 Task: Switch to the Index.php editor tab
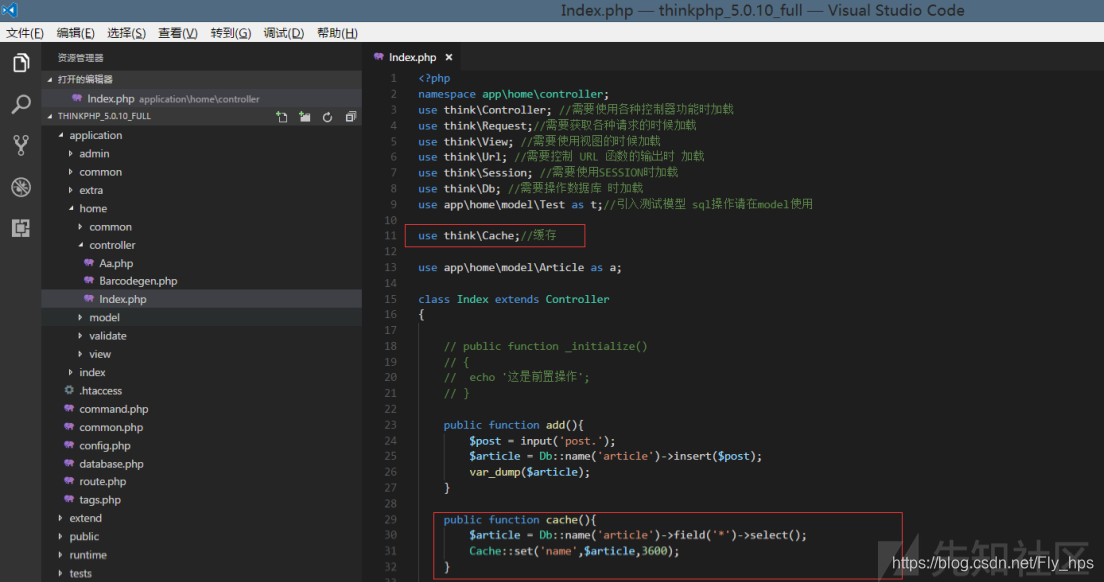coord(413,58)
